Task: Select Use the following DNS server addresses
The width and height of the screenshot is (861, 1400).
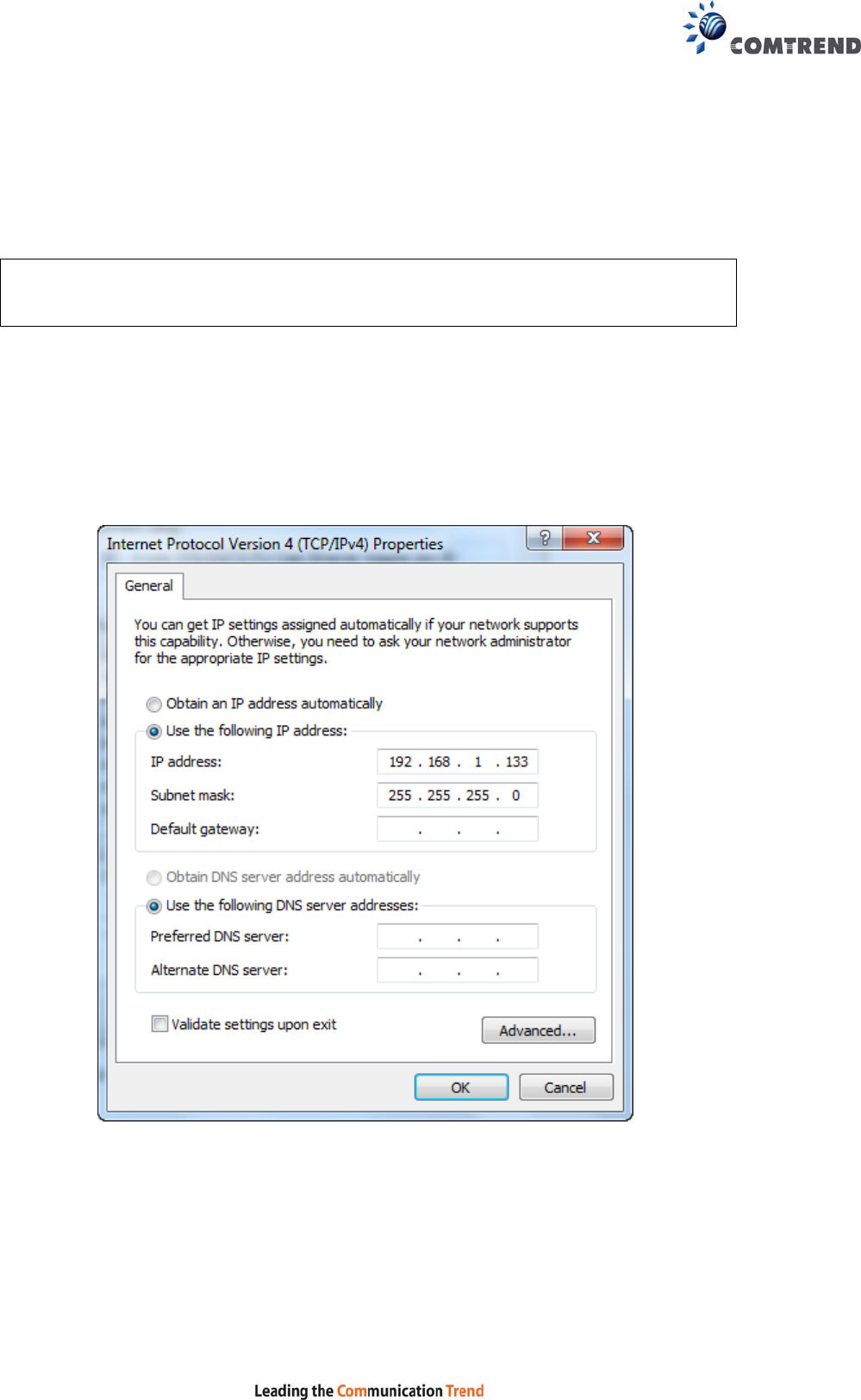Action: point(154,906)
